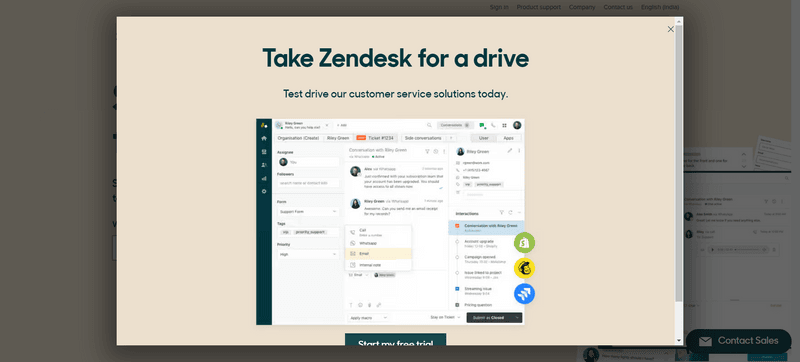The image size is (800, 362).
Task: Switch to the User tab in preview
Action: pyautogui.click(x=483, y=138)
